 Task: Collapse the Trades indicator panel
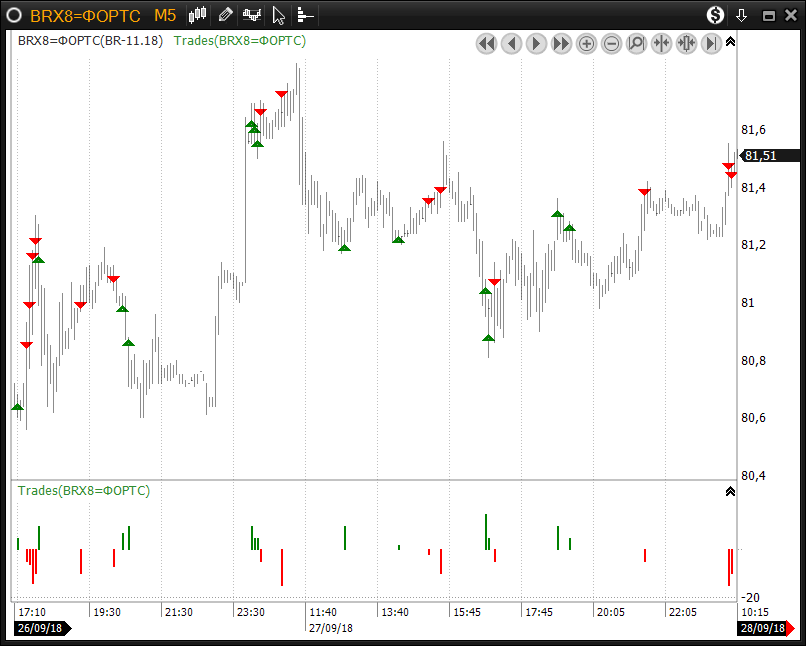point(730,491)
